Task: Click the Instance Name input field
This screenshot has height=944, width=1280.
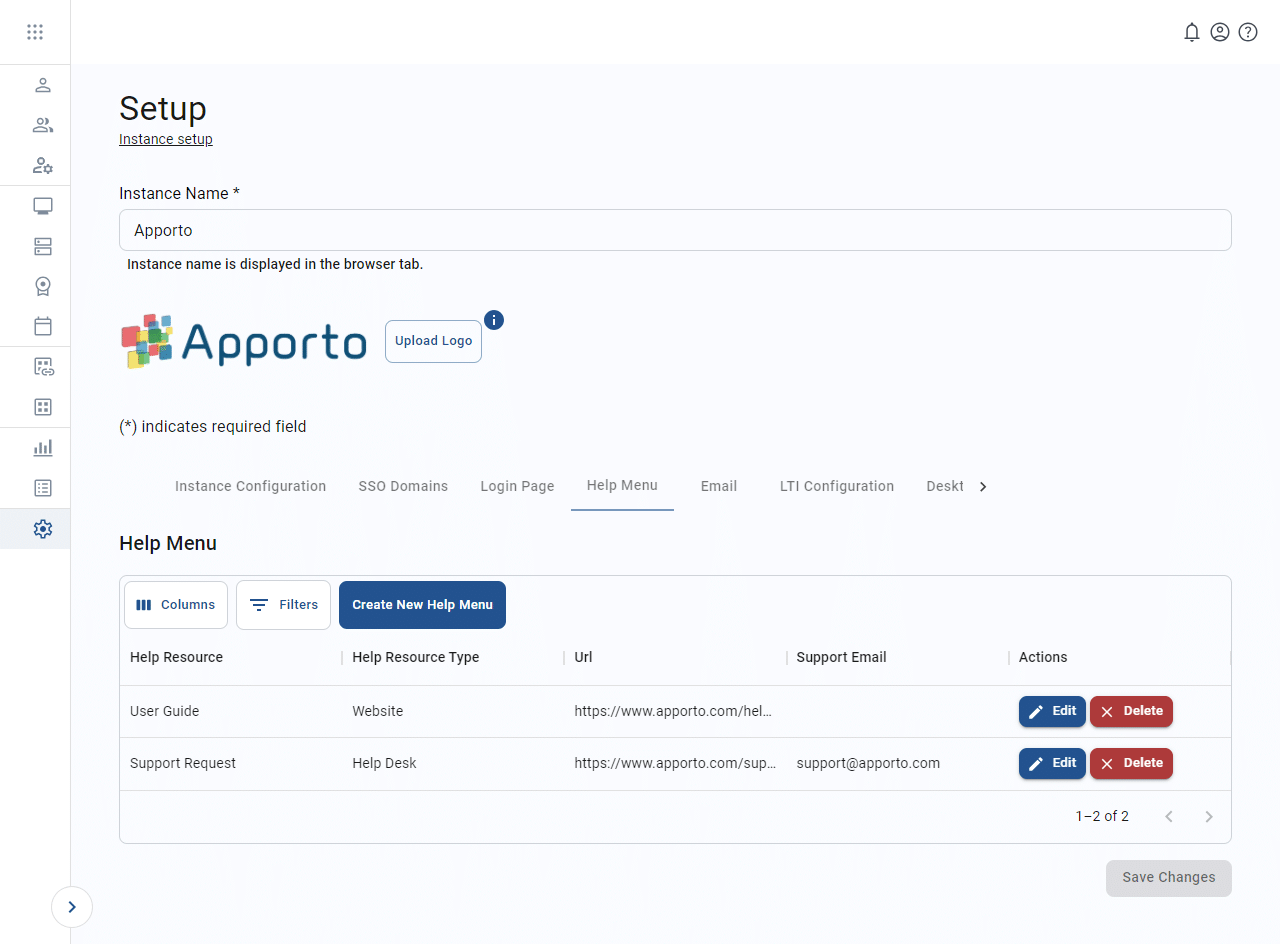Action: [x=675, y=230]
